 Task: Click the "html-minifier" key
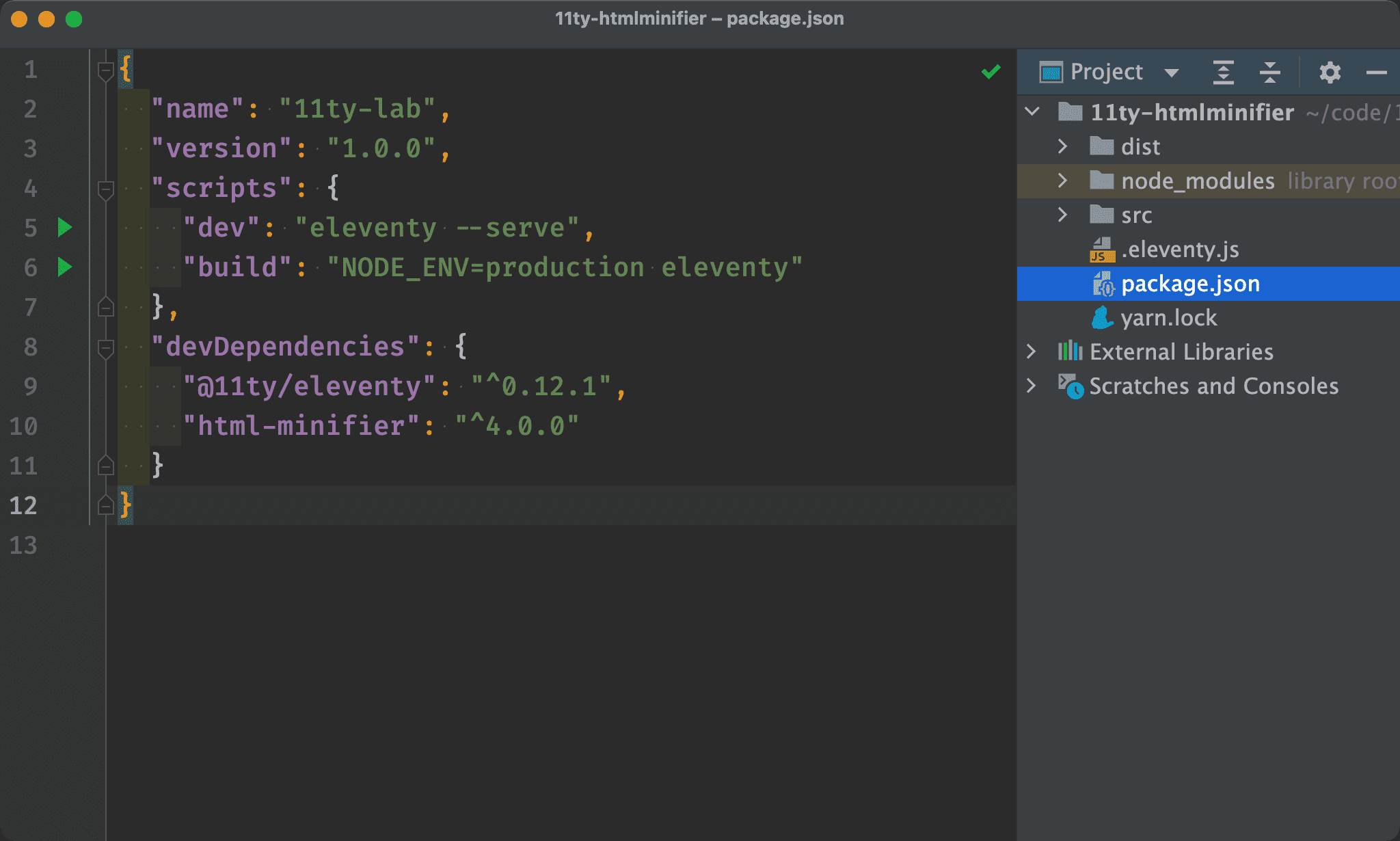click(301, 426)
